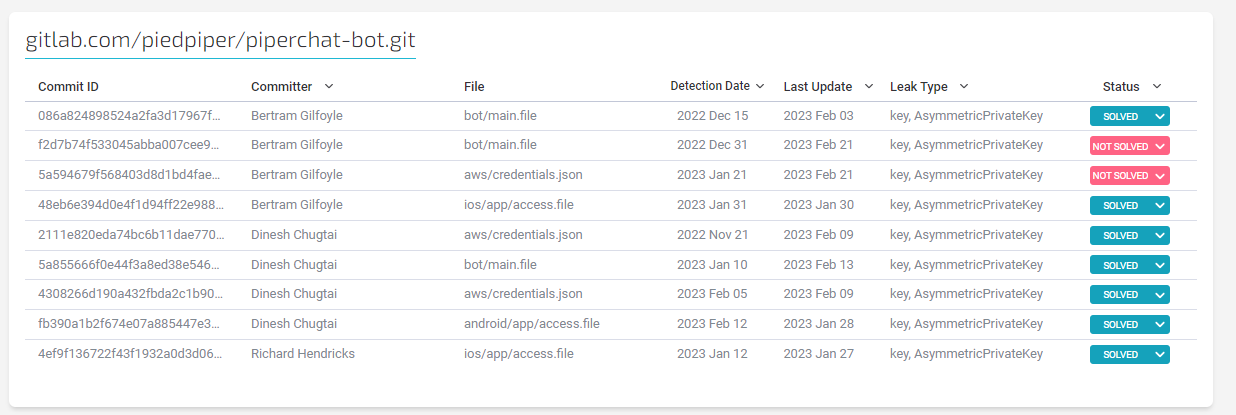This screenshot has height=415, width=1236.
Task: Open the piperchat-bot.git repository link
Action: tap(220, 40)
